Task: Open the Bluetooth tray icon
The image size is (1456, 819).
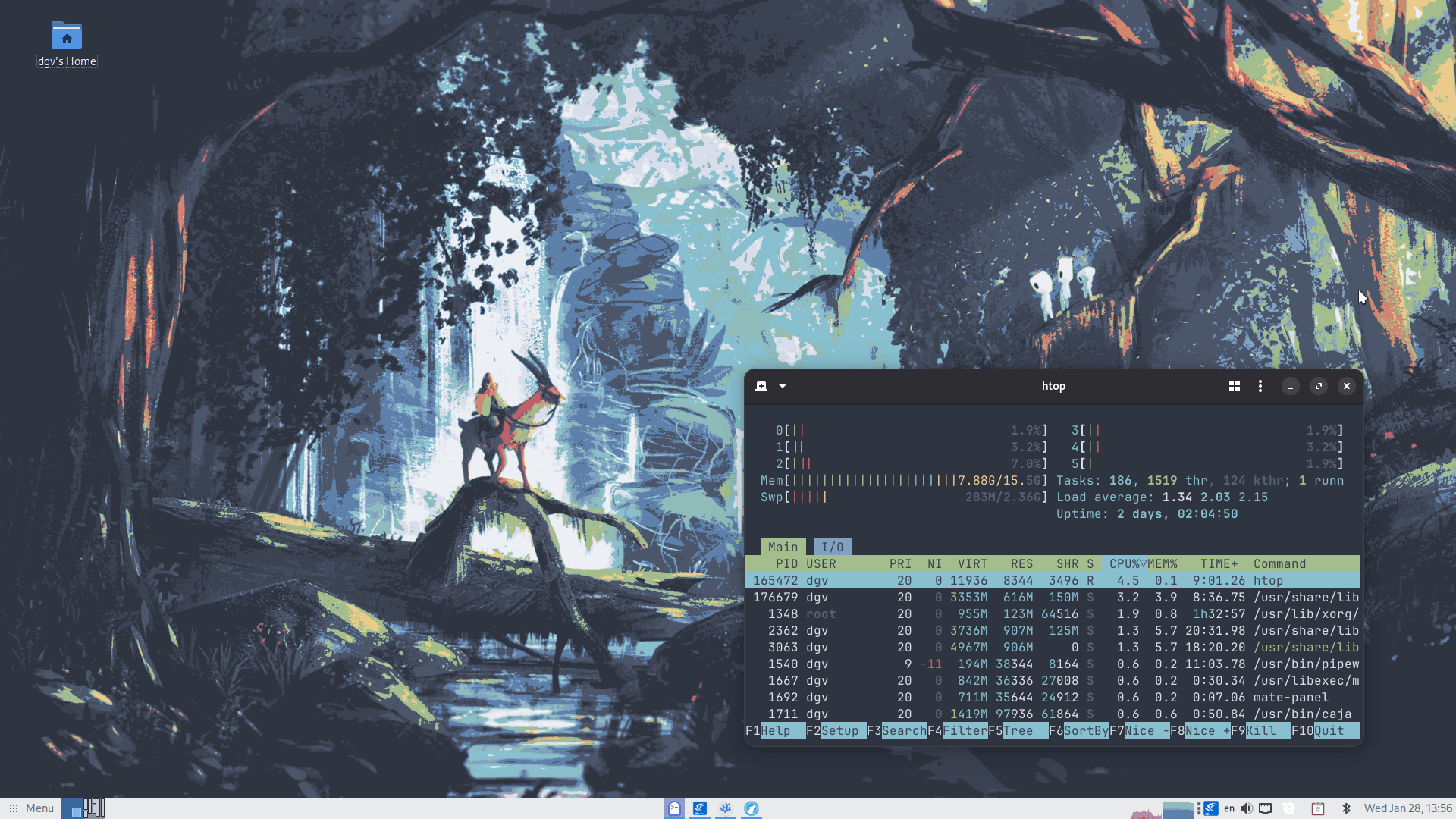Action: click(1346, 808)
